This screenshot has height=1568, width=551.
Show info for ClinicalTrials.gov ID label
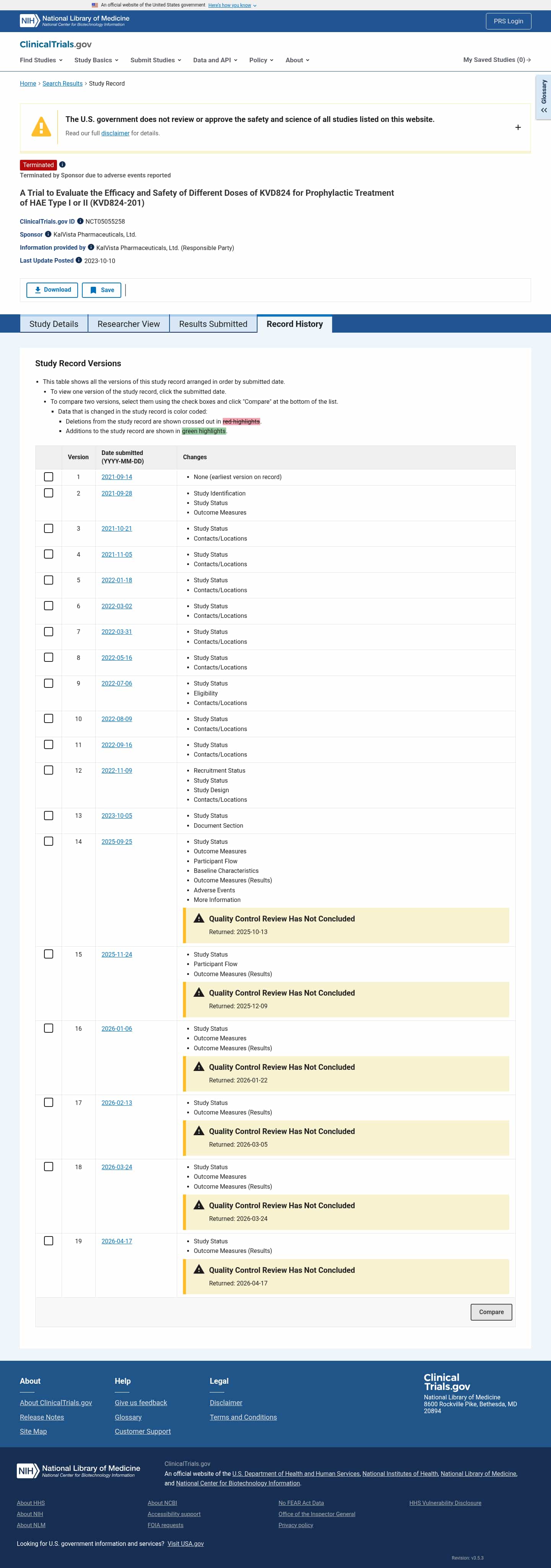tap(80, 221)
